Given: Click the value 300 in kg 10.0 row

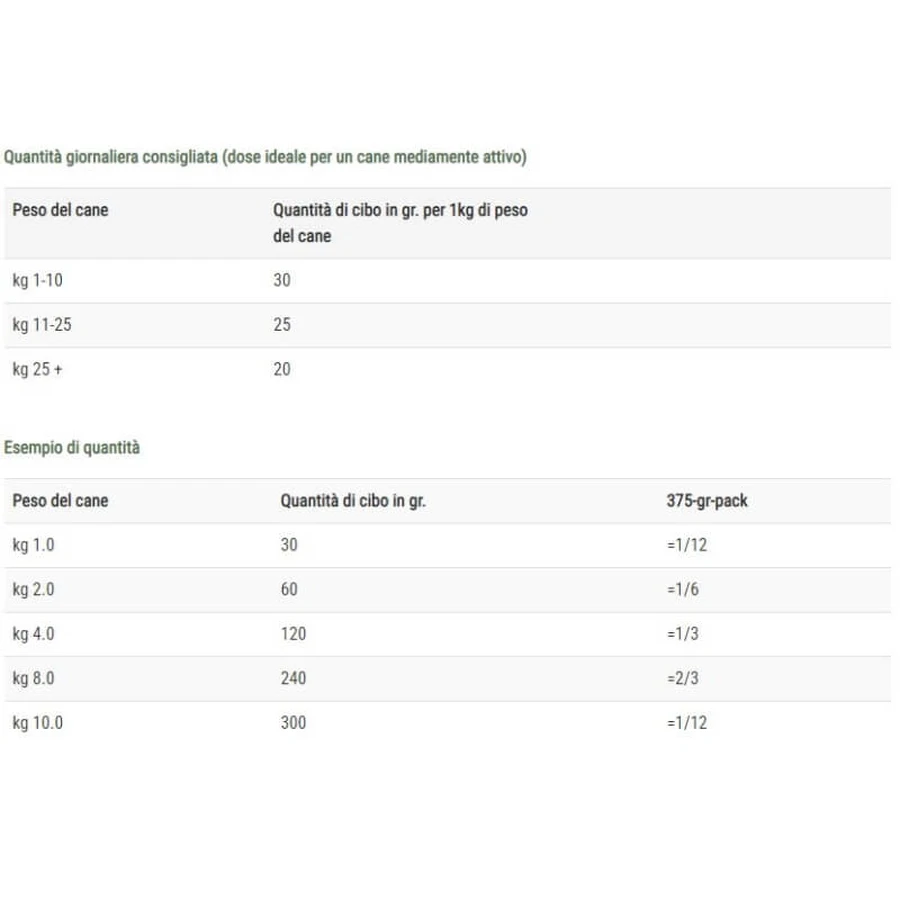Looking at the screenshot, I should [x=293, y=723].
